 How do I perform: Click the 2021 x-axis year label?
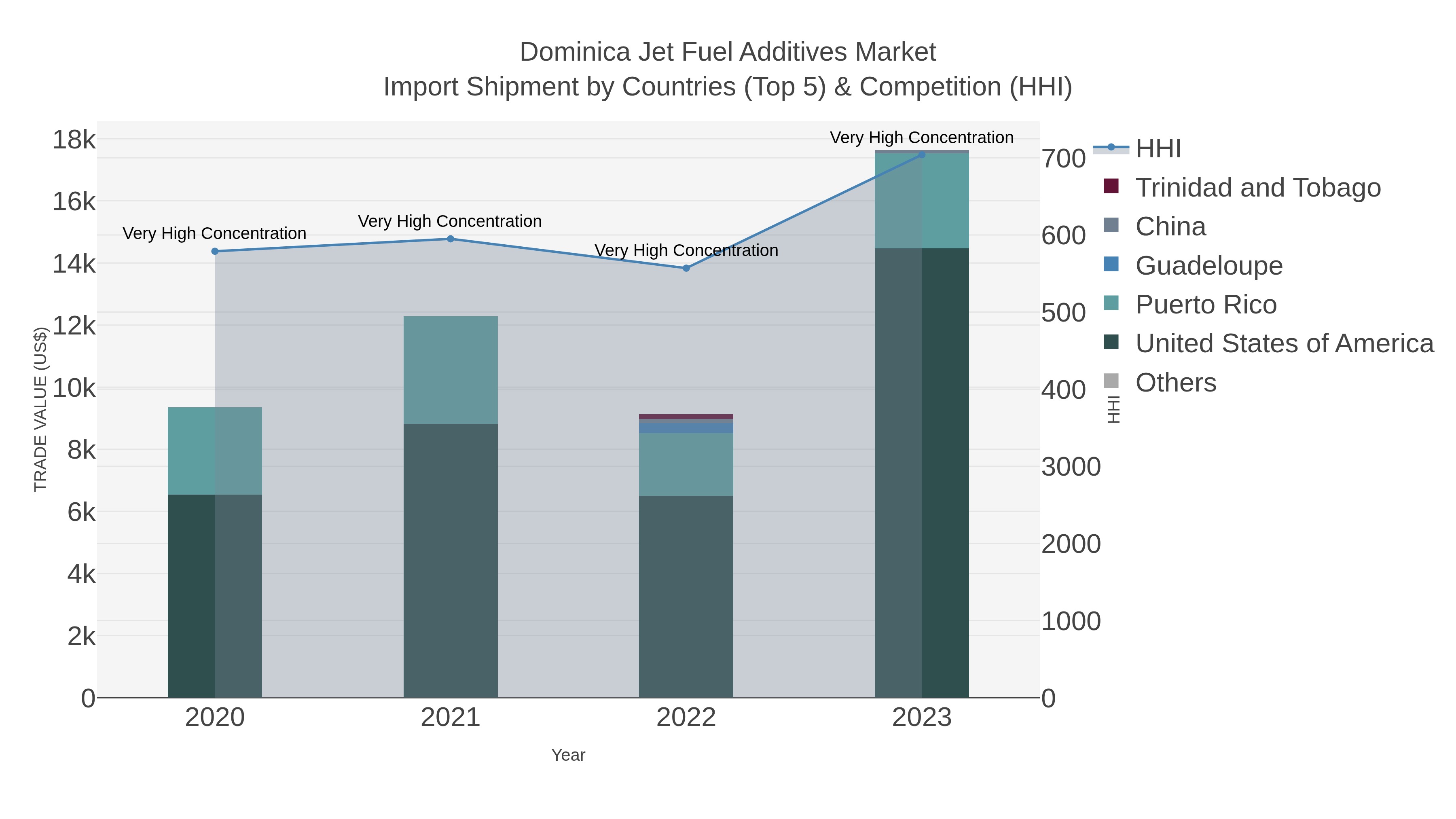[x=451, y=718]
